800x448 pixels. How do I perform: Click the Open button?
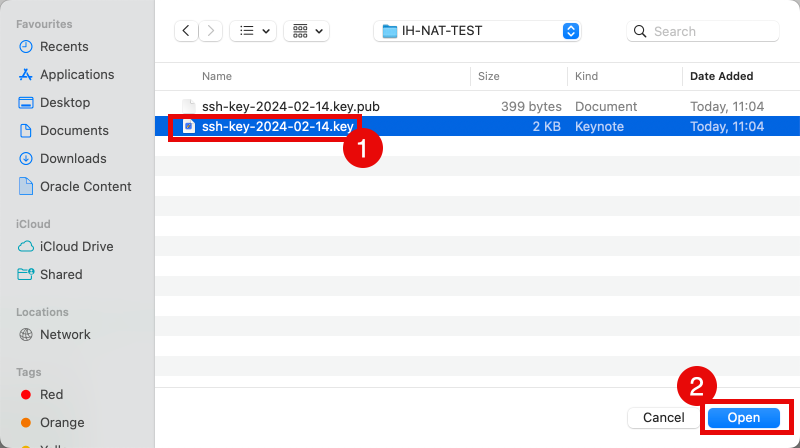[x=744, y=418]
